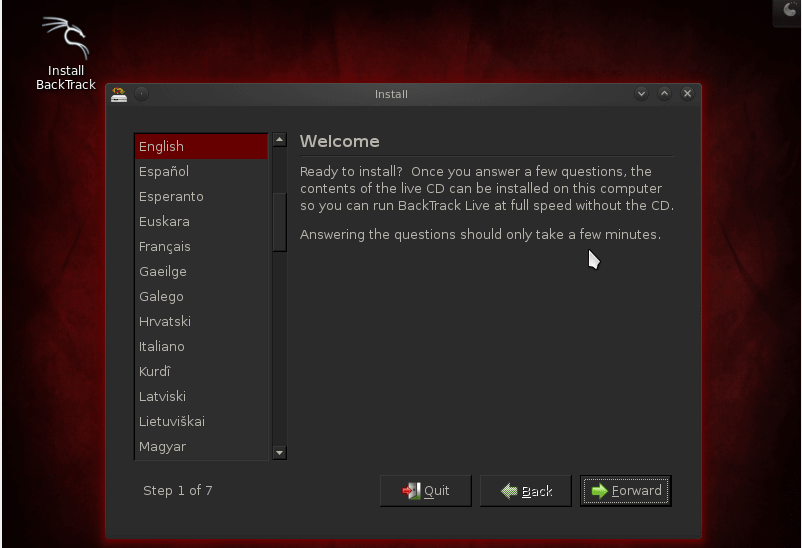Viewport: 802px width, 548px height.
Task: Click the crescent icon in the top-right corner
Action: [789, 10]
